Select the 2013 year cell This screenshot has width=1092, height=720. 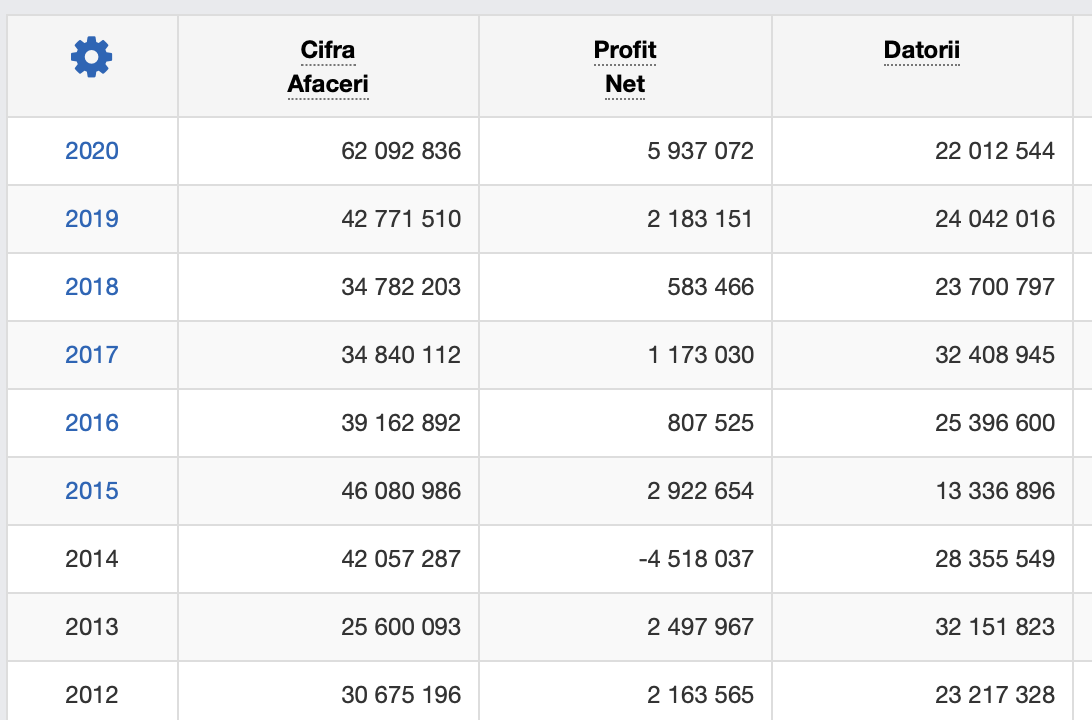[x=92, y=627]
